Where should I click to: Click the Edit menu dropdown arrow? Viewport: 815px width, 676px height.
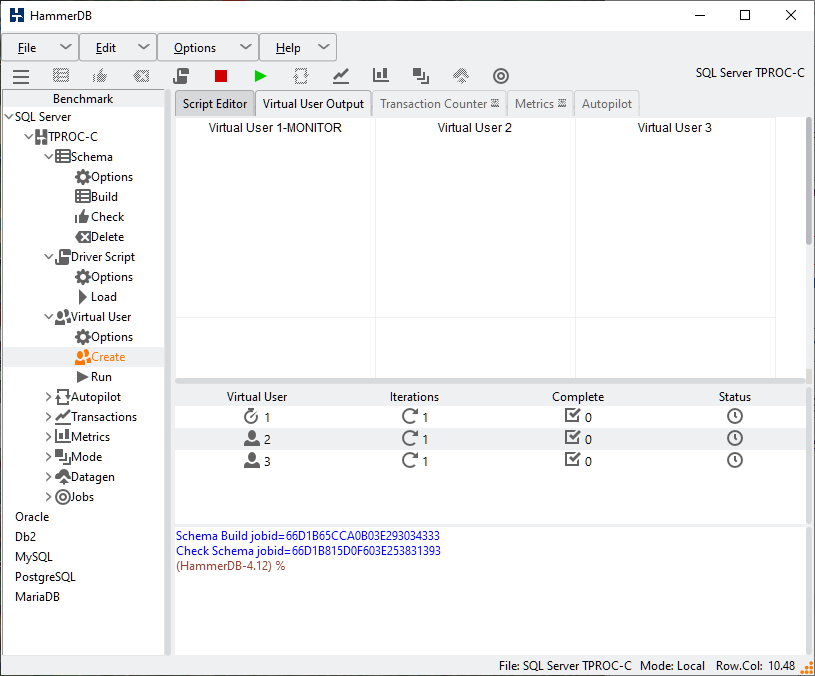(143, 47)
